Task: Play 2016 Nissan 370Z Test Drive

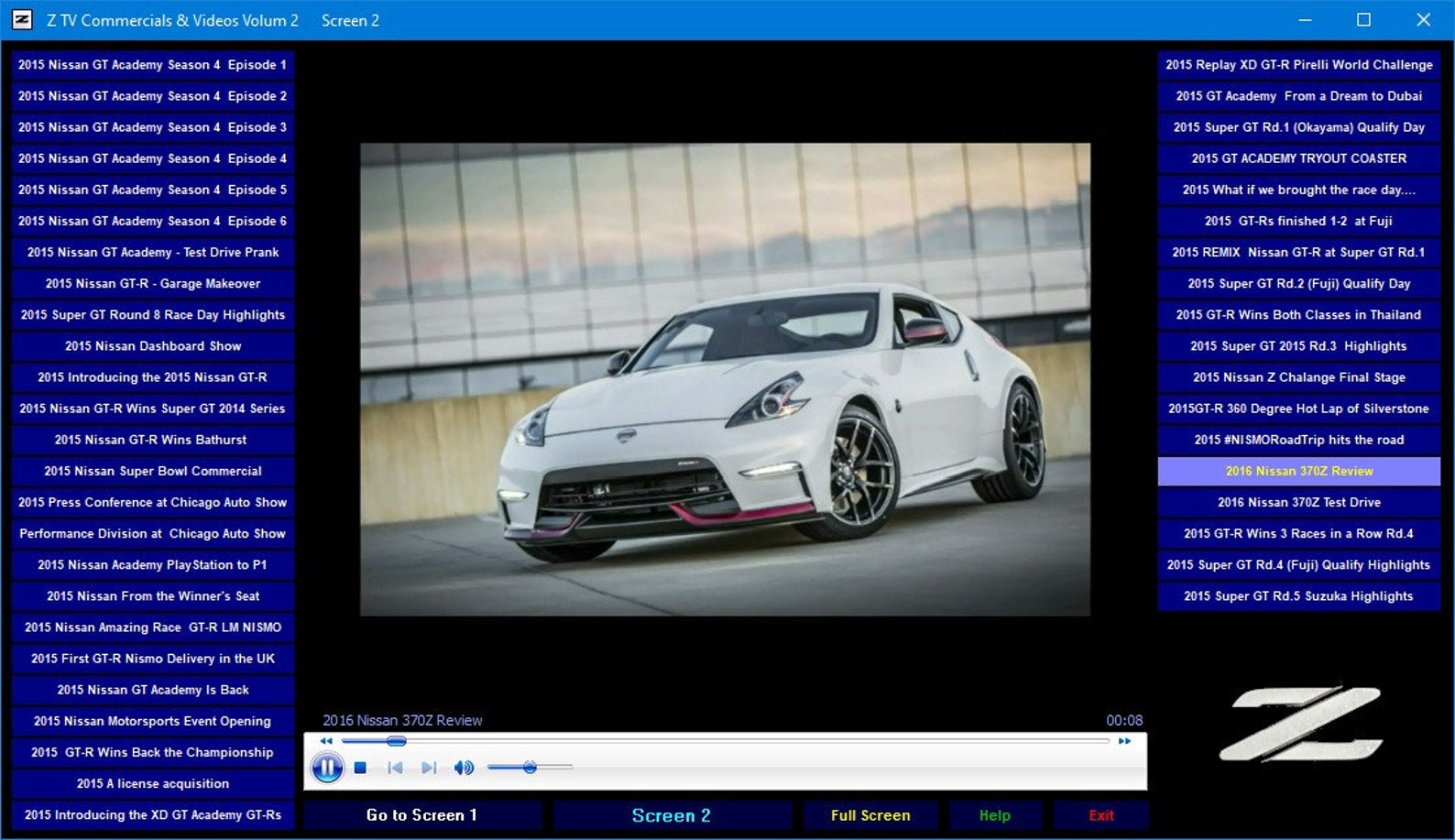Action: tap(1299, 502)
